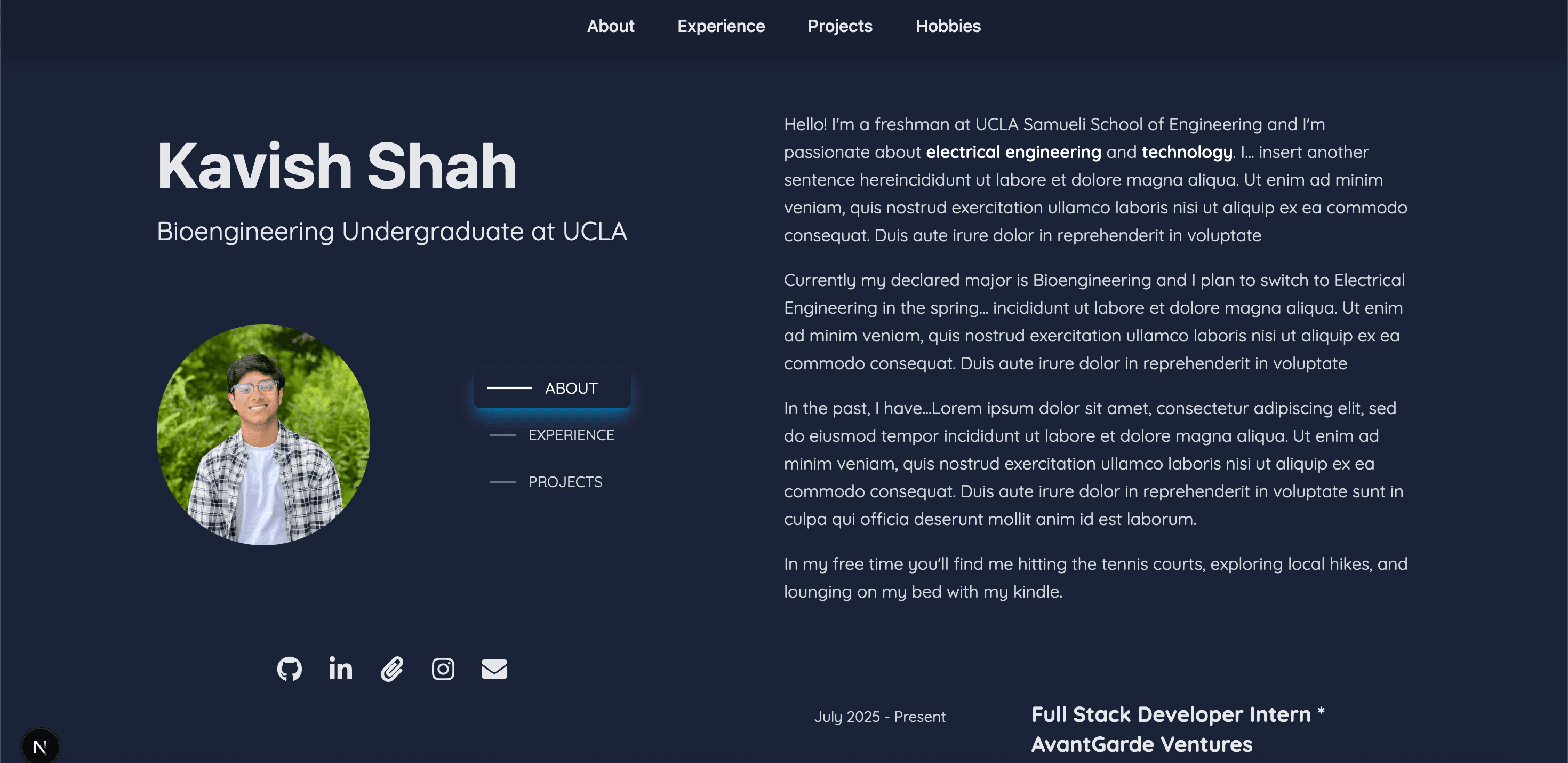Click the circular profile photo

tap(263, 435)
